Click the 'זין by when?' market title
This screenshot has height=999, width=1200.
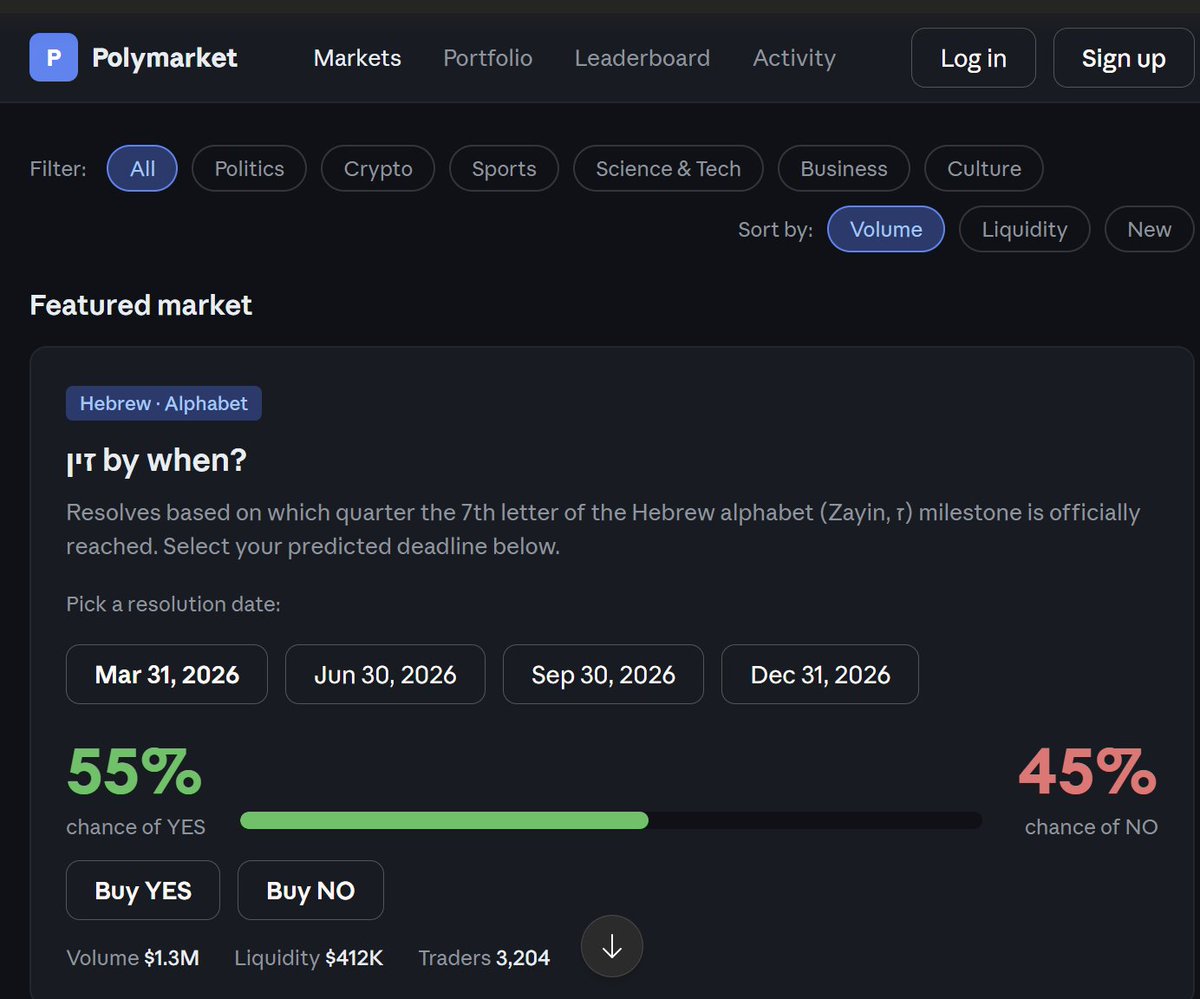[x=156, y=461]
